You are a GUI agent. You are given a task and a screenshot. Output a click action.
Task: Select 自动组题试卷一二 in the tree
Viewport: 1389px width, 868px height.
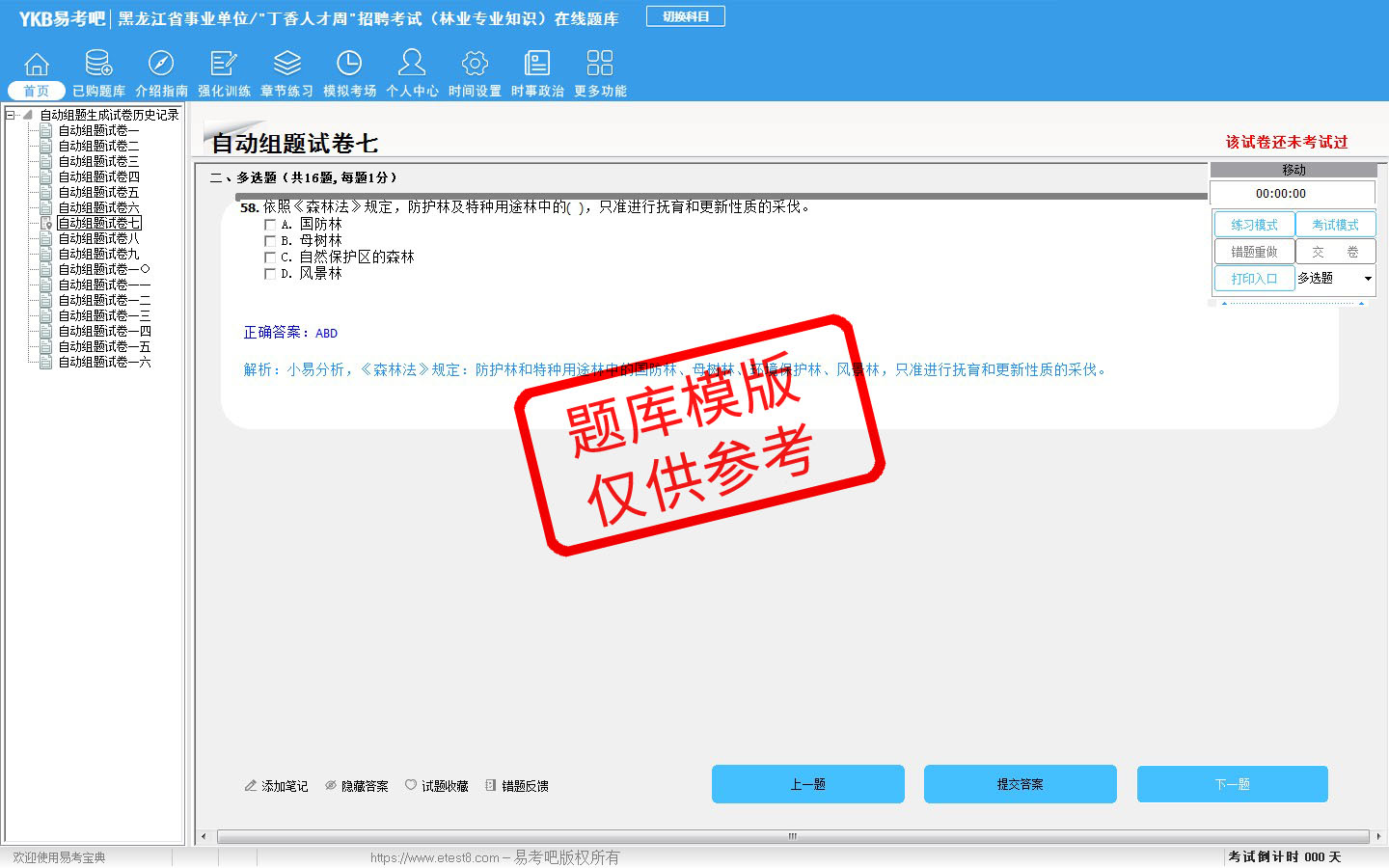pos(104,300)
